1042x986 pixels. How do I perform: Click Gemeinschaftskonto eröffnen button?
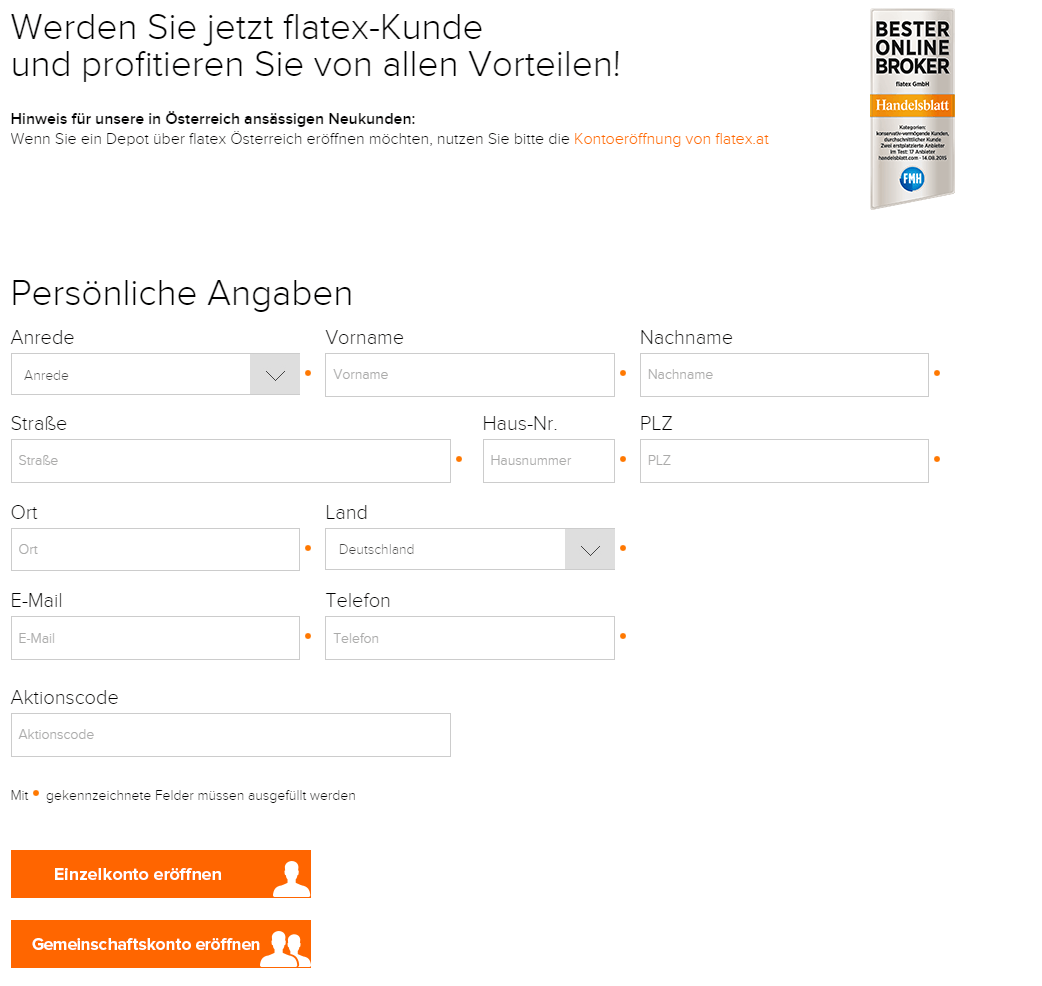[161, 944]
